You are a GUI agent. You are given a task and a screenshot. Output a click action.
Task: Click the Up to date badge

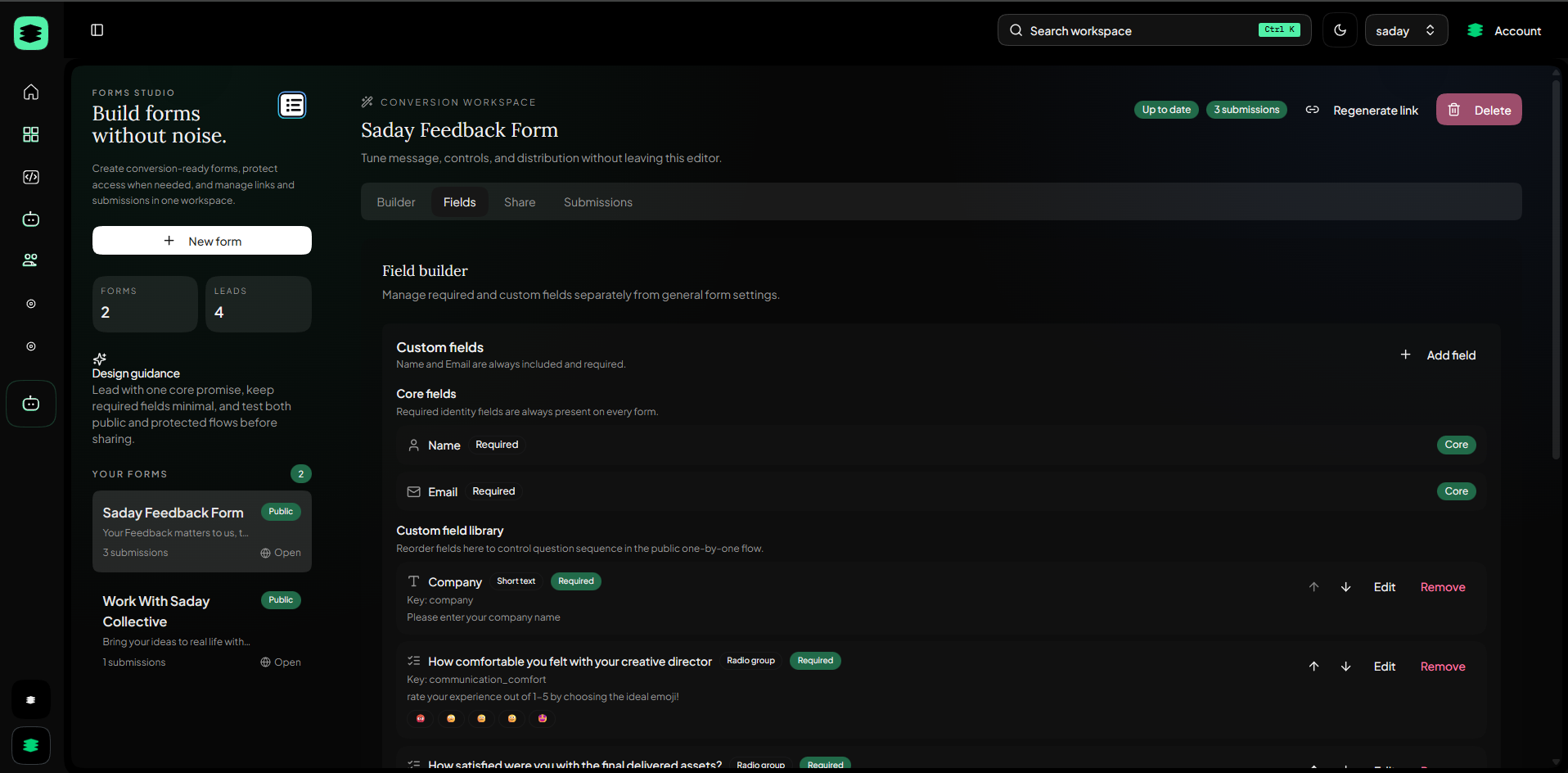1166,110
